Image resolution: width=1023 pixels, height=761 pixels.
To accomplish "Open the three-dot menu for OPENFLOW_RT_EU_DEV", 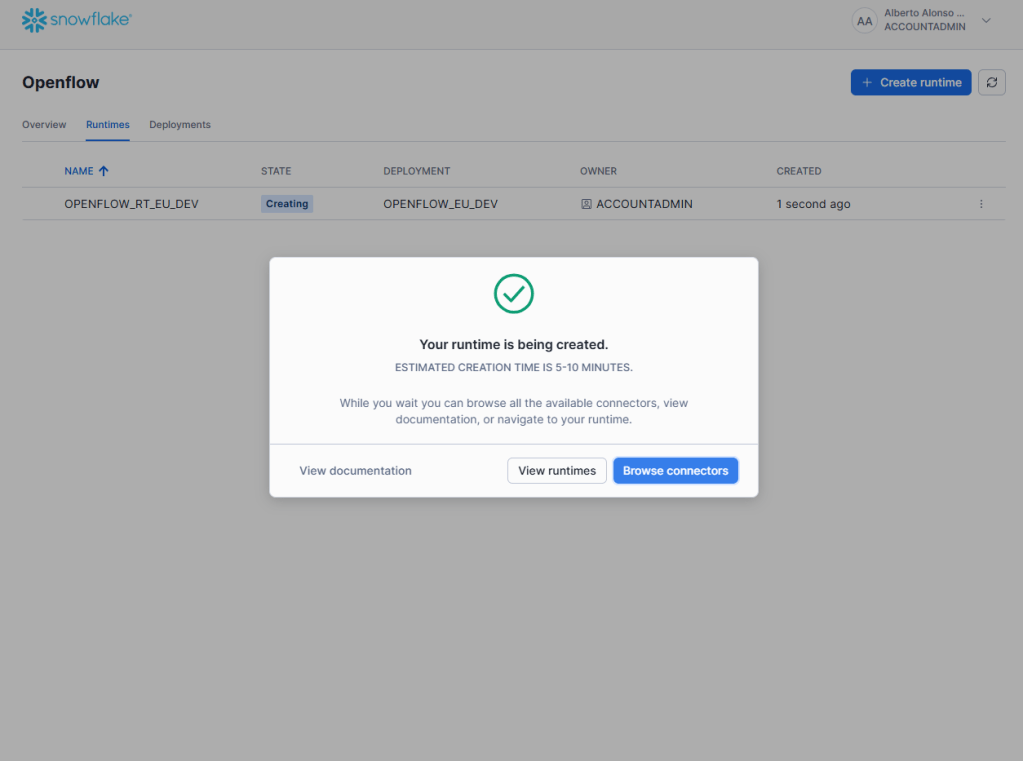I will pos(981,204).
